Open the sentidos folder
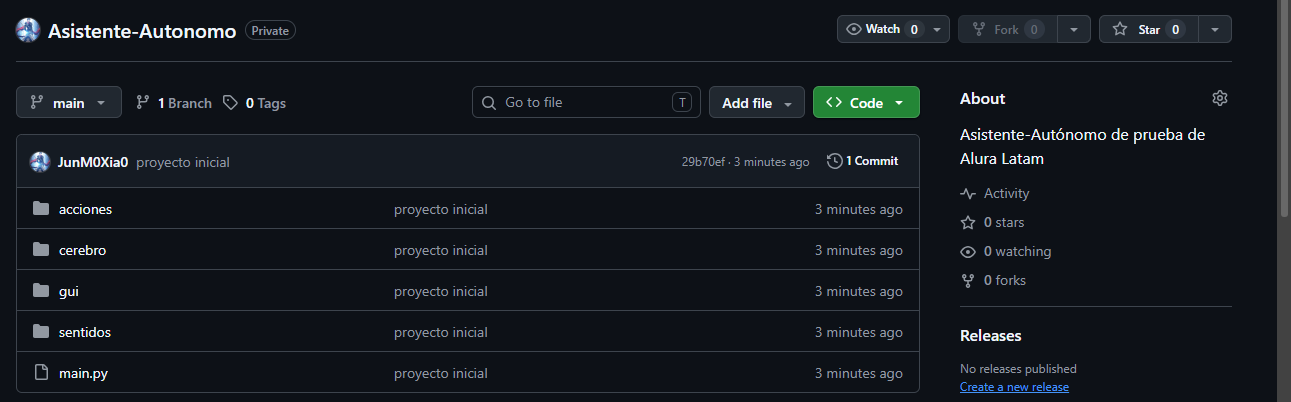Image resolution: width=1291 pixels, height=402 pixels. pyautogui.click(x=85, y=332)
